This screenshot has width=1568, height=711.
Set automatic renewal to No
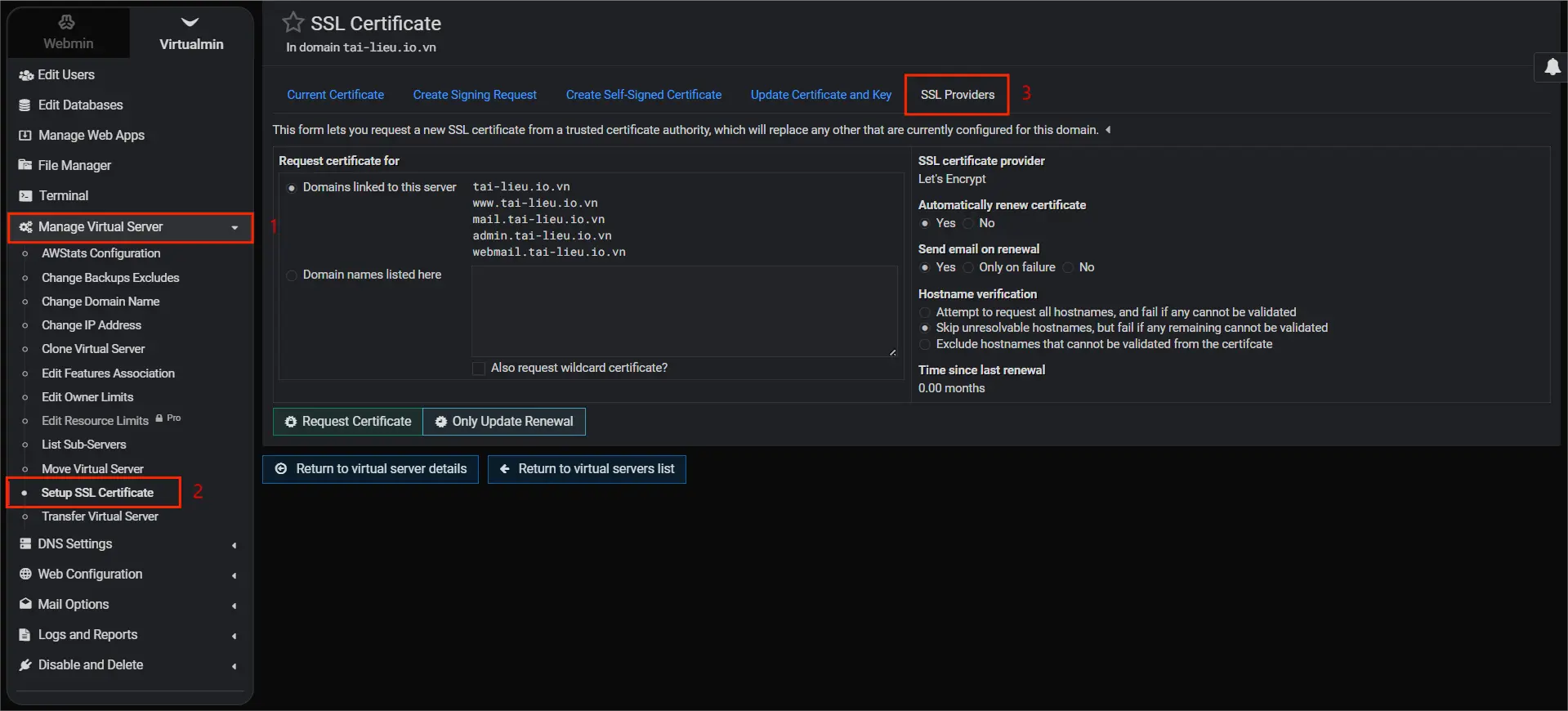[x=968, y=224]
